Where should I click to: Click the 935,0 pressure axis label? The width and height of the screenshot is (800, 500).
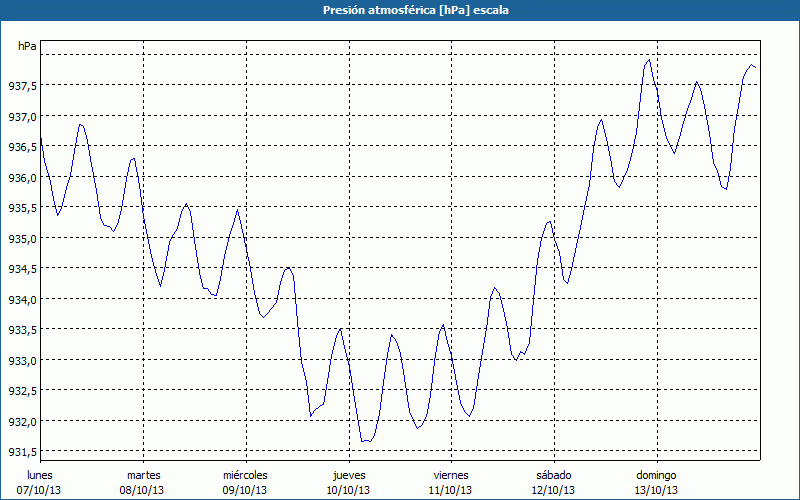click(23, 238)
